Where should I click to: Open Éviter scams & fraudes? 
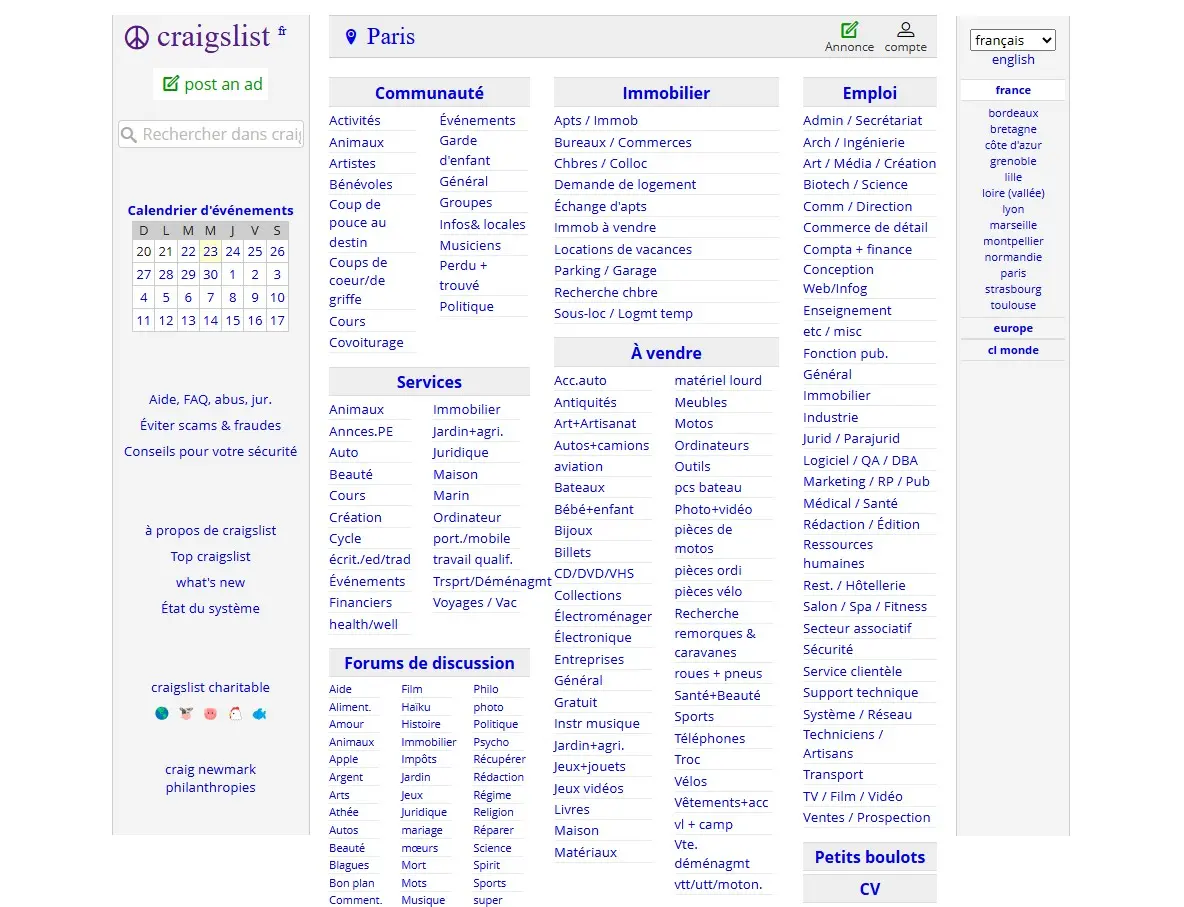pos(210,425)
